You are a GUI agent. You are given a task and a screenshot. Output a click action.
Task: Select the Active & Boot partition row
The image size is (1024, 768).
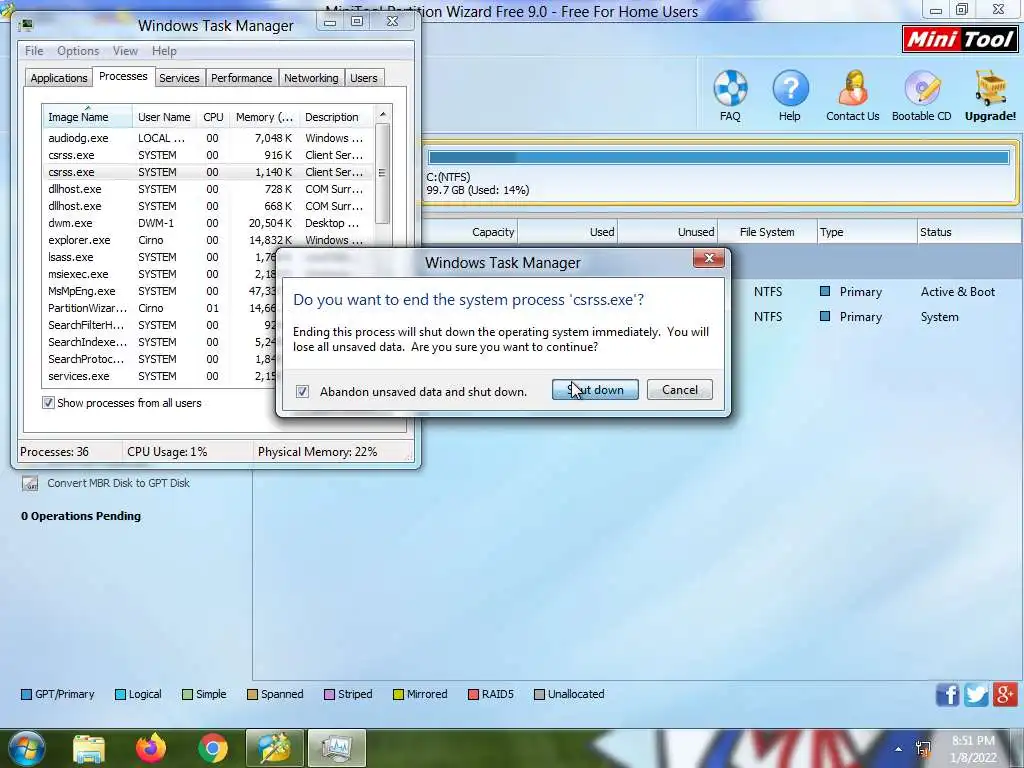875,292
